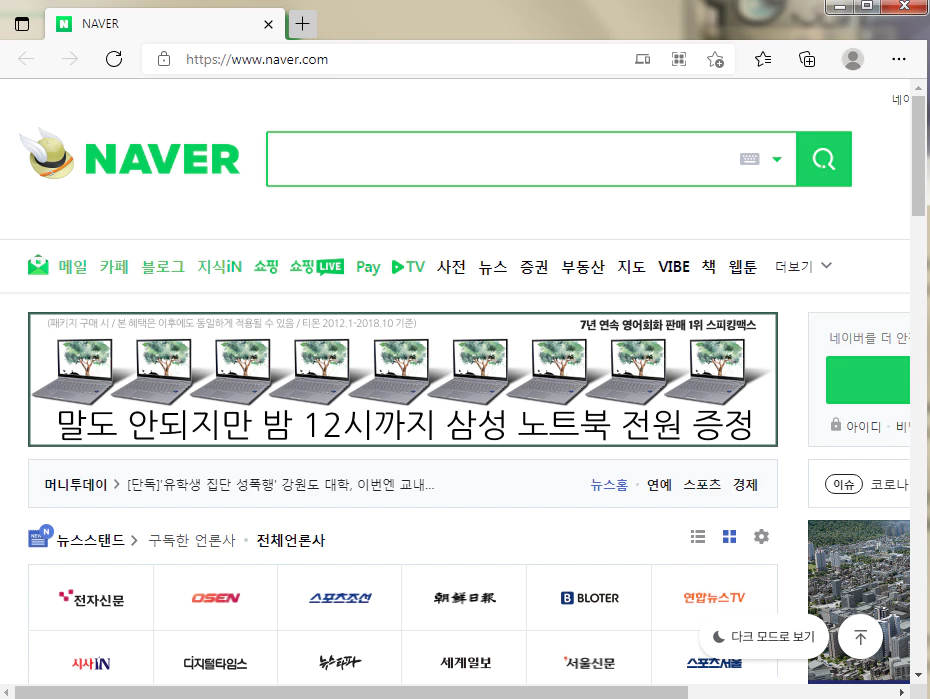Screen dimensions: 930x699
Task: Open VIBE menu item
Action: [x=674, y=267]
